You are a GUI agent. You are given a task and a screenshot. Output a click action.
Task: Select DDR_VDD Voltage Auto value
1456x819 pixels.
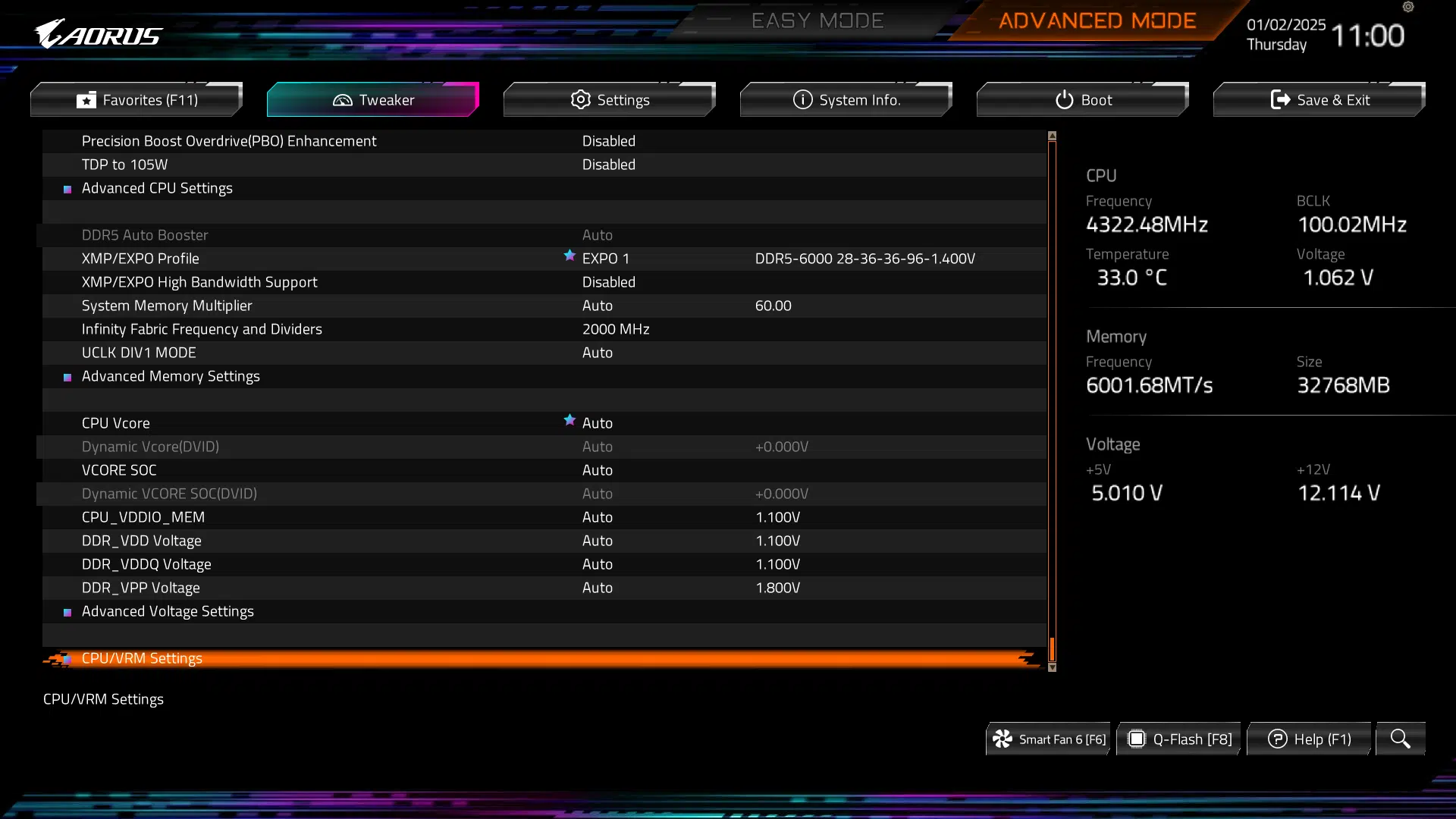click(x=597, y=541)
